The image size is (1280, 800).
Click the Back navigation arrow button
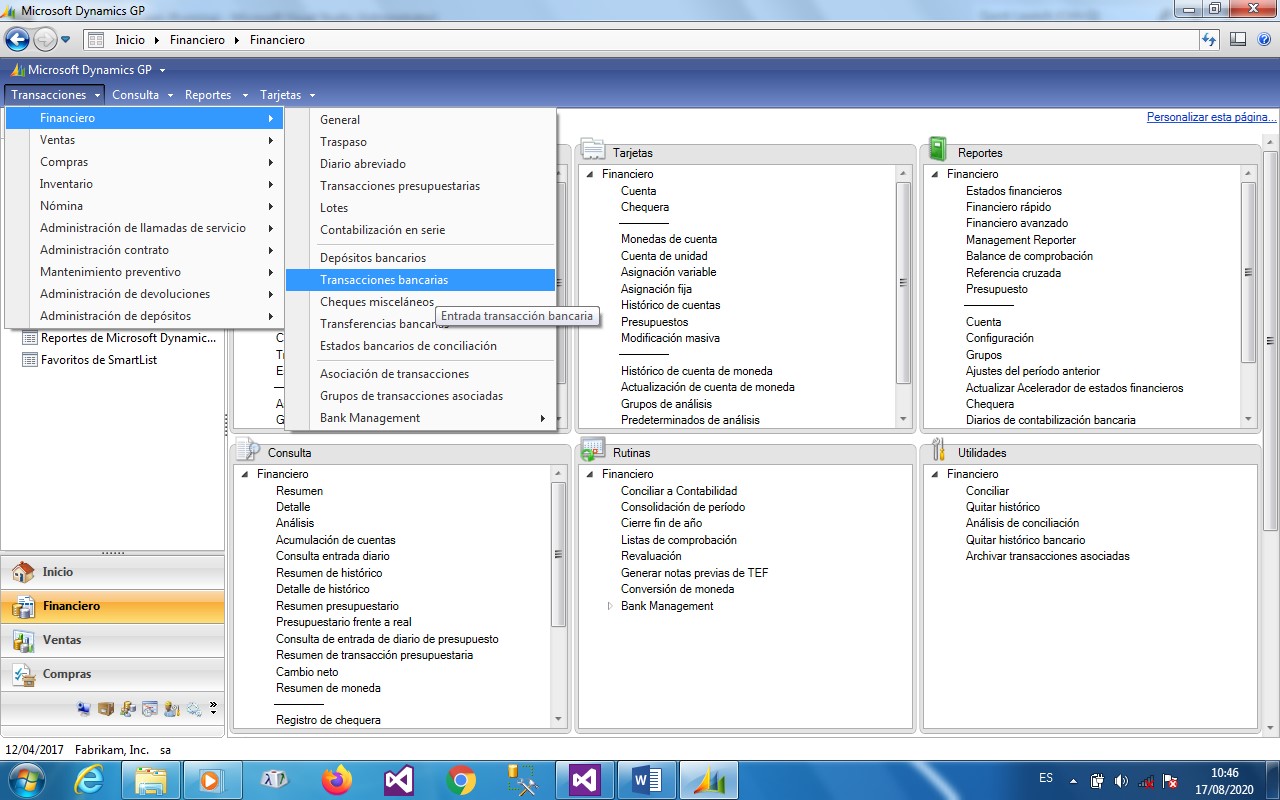pyautogui.click(x=17, y=40)
